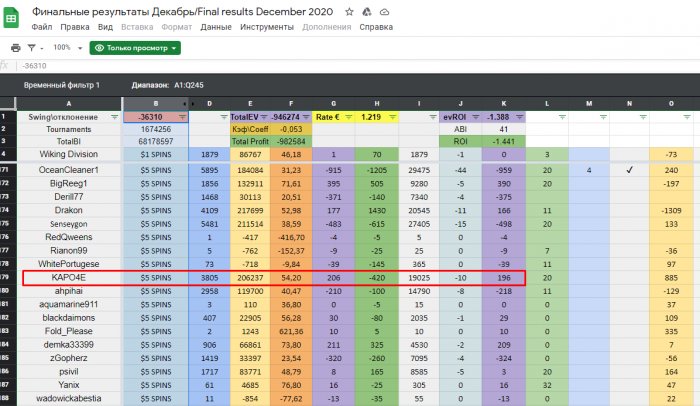Open filter icon next to -946274
Screen dimensions: 700x406
coord(306,117)
